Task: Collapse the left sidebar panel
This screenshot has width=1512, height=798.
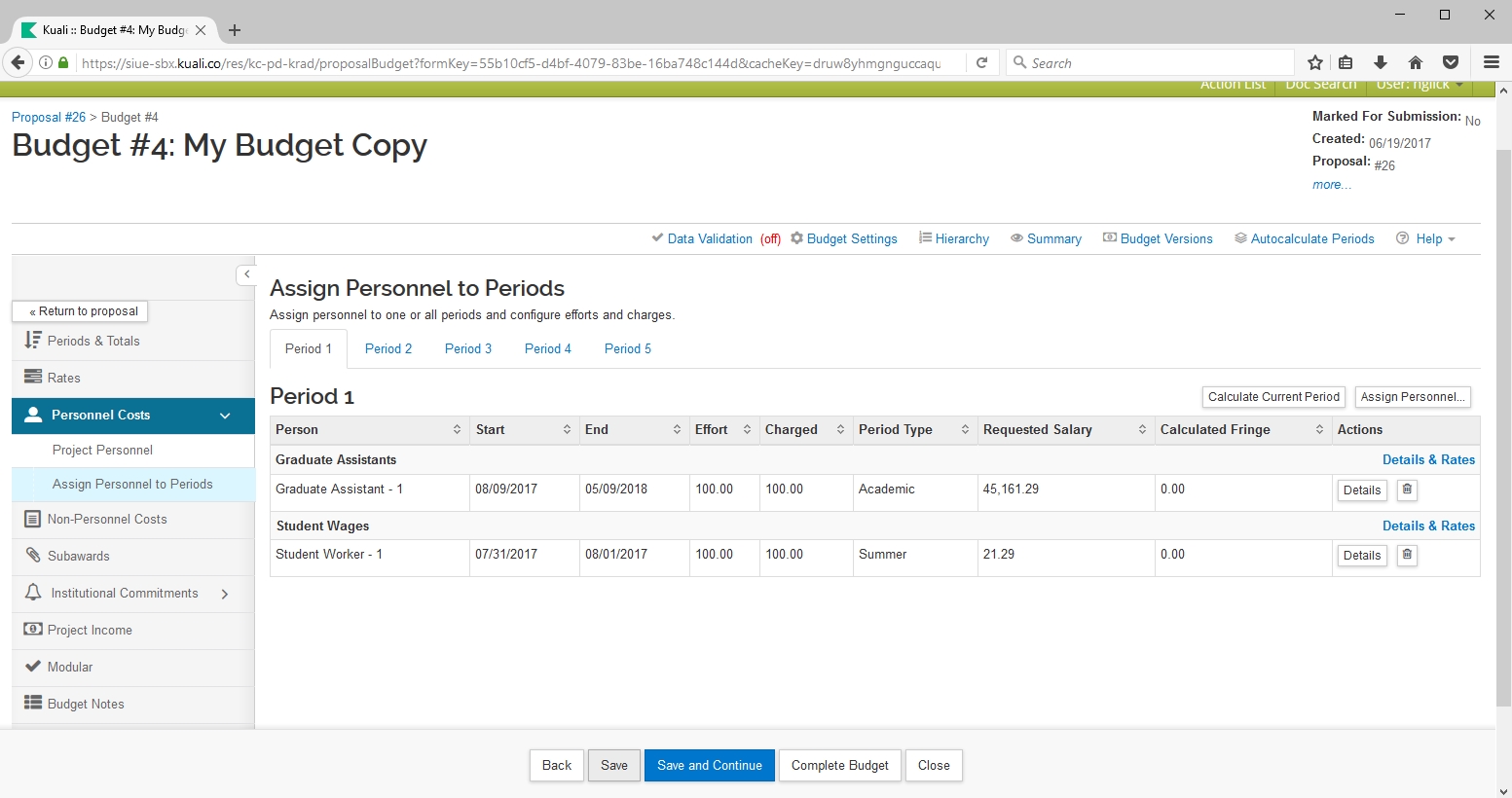Action: 246,274
